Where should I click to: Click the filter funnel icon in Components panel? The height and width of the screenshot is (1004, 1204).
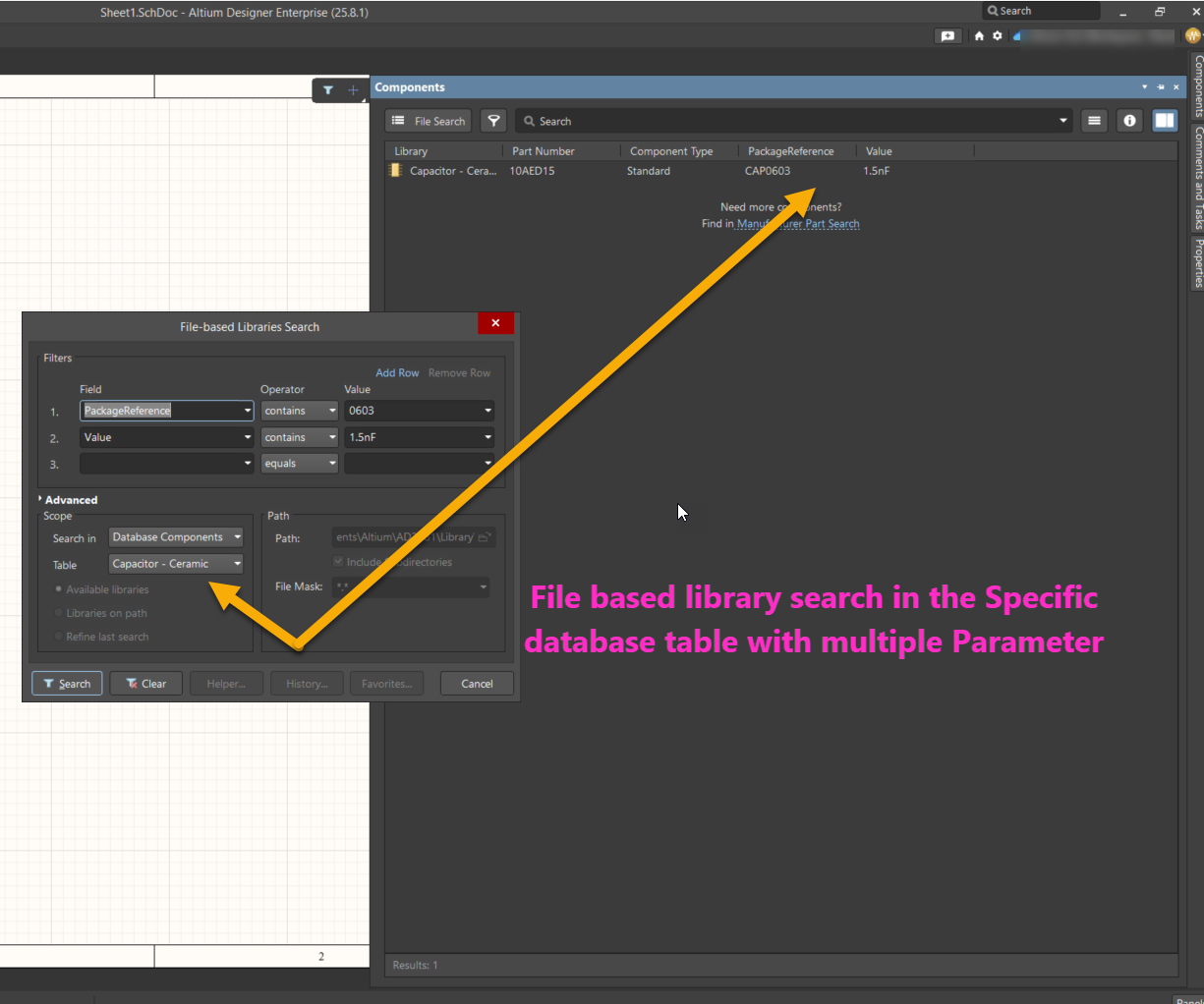click(494, 121)
